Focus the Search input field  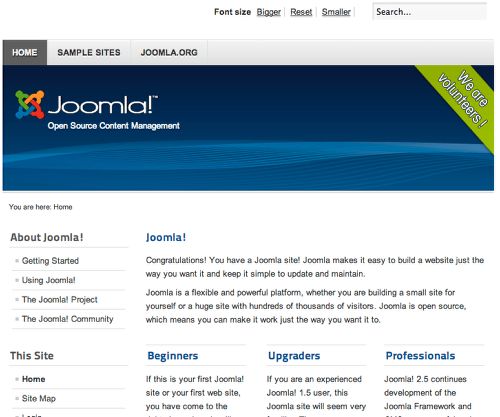coord(429,12)
